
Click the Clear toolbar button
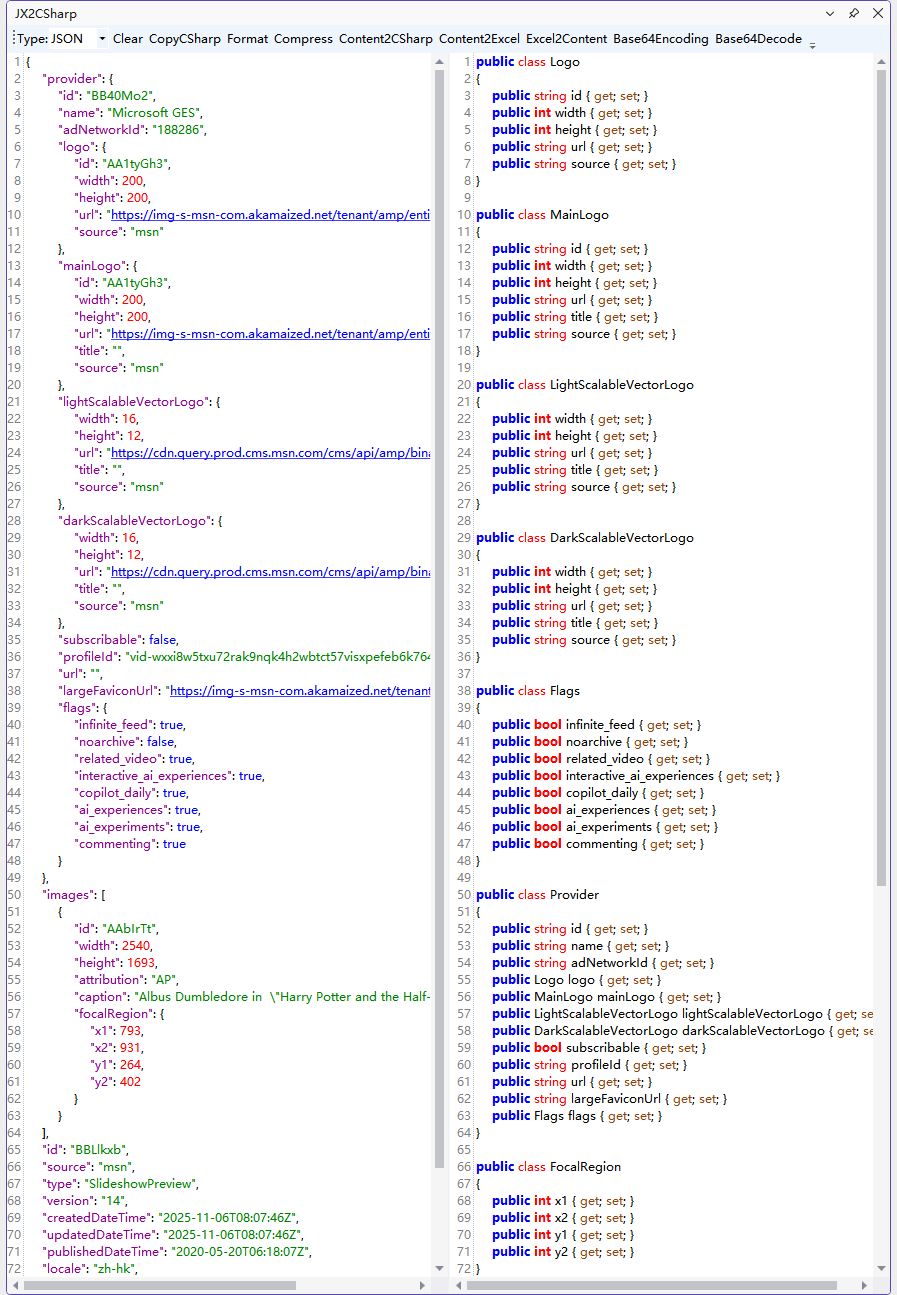(128, 39)
